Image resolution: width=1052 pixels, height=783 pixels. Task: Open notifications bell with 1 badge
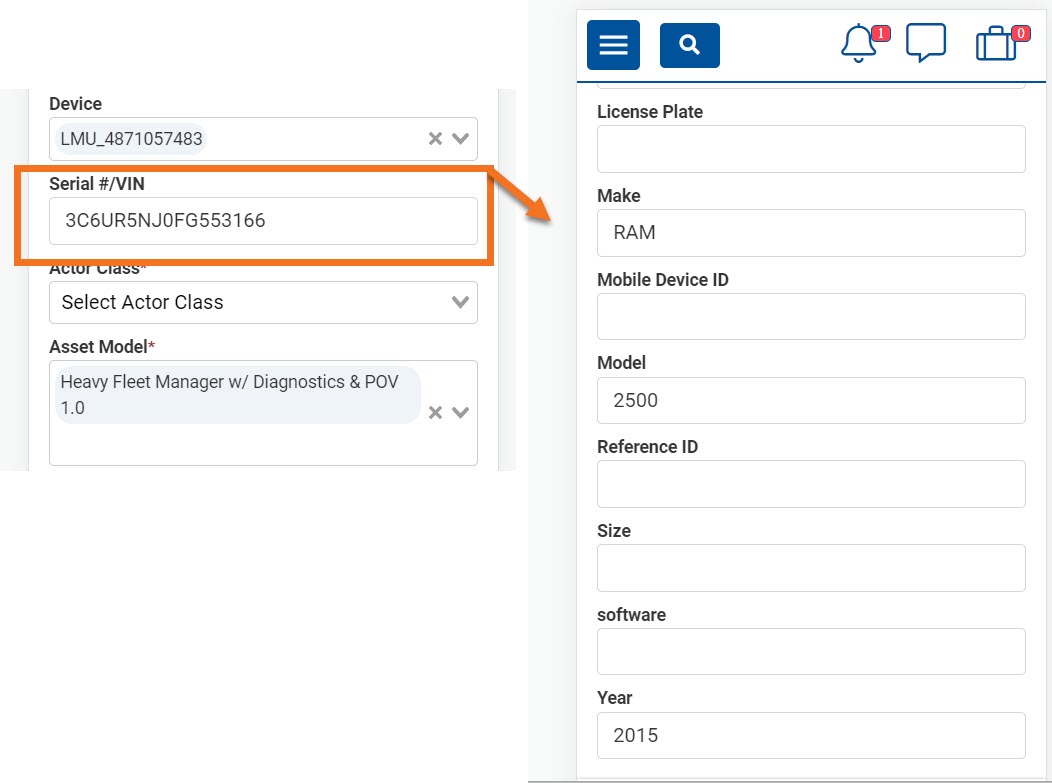(x=864, y=43)
